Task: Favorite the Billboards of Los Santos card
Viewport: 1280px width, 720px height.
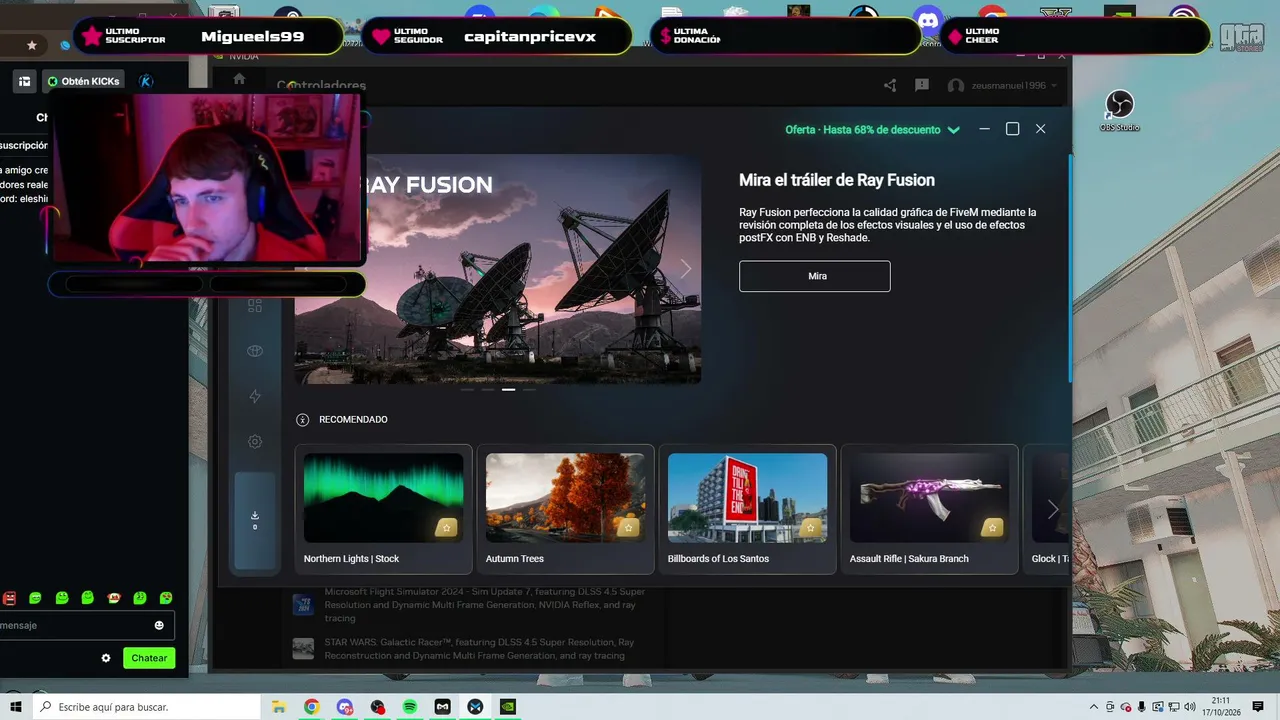Action: (x=810, y=527)
